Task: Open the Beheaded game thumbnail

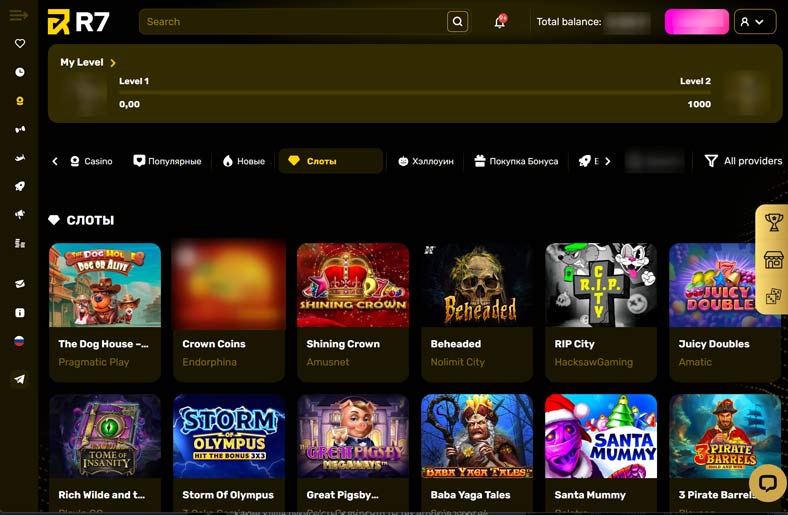Action: click(477, 285)
